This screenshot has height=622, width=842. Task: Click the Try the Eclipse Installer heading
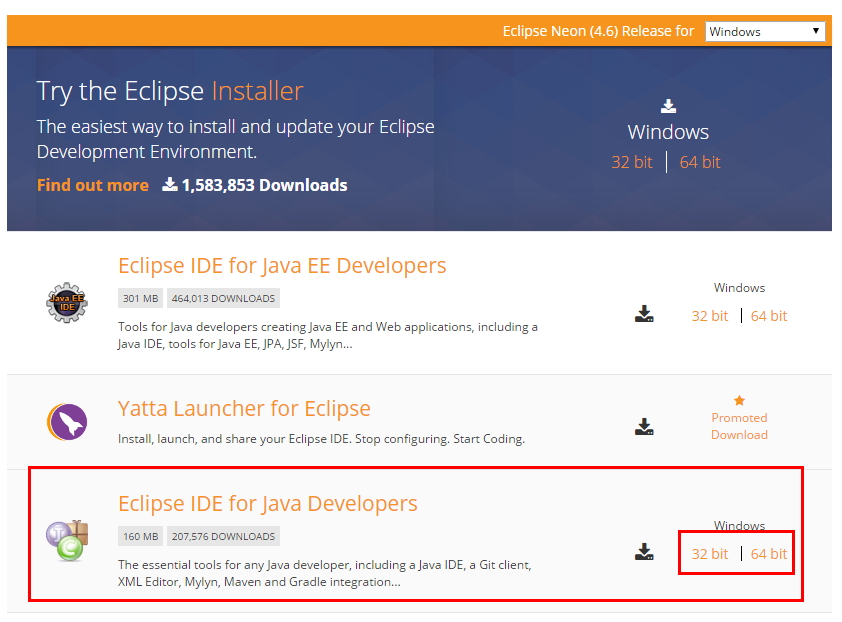(x=170, y=91)
